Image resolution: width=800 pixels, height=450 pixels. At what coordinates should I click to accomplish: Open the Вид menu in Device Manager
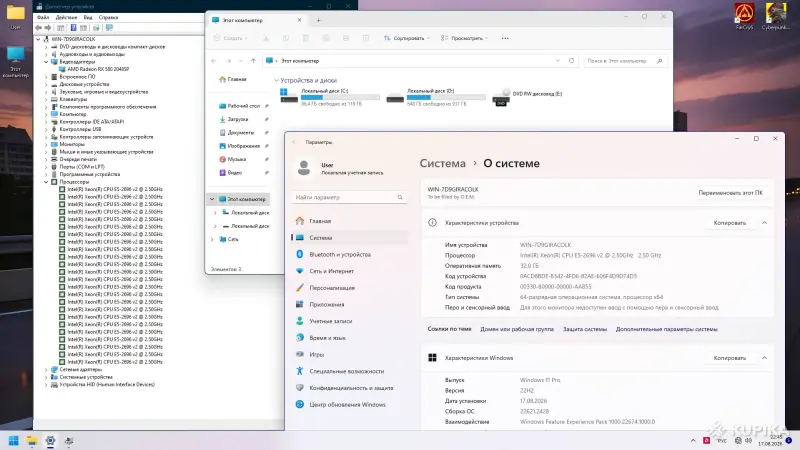[88, 17]
